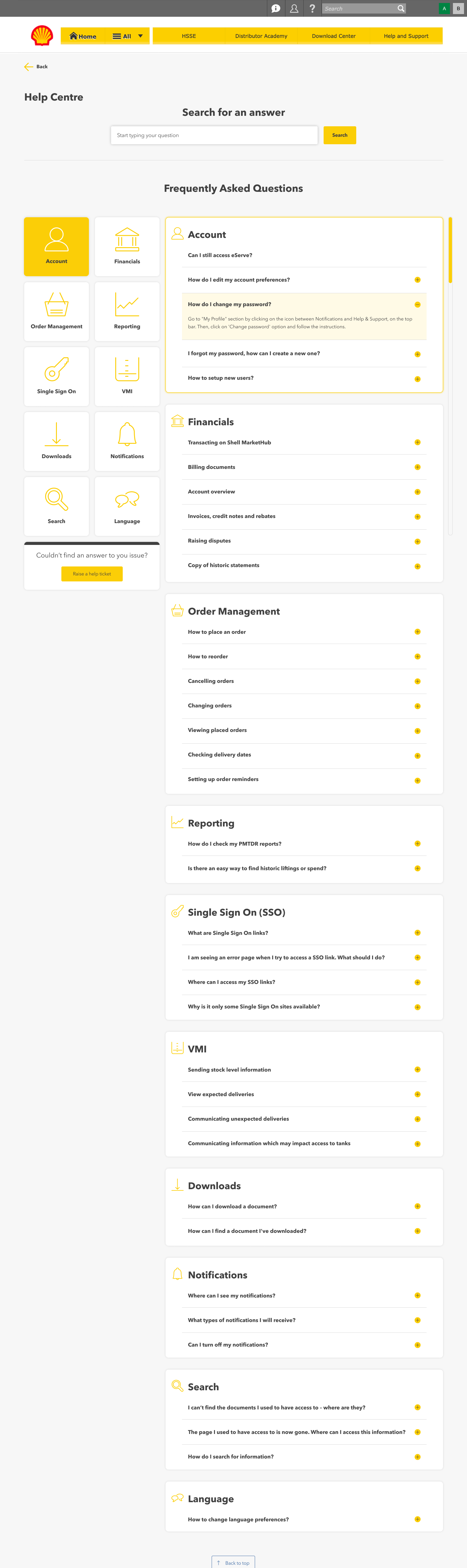Image resolution: width=467 pixels, height=1568 pixels.
Task: Expand 'How do I edit my account preferences?'
Action: (x=417, y=280)
